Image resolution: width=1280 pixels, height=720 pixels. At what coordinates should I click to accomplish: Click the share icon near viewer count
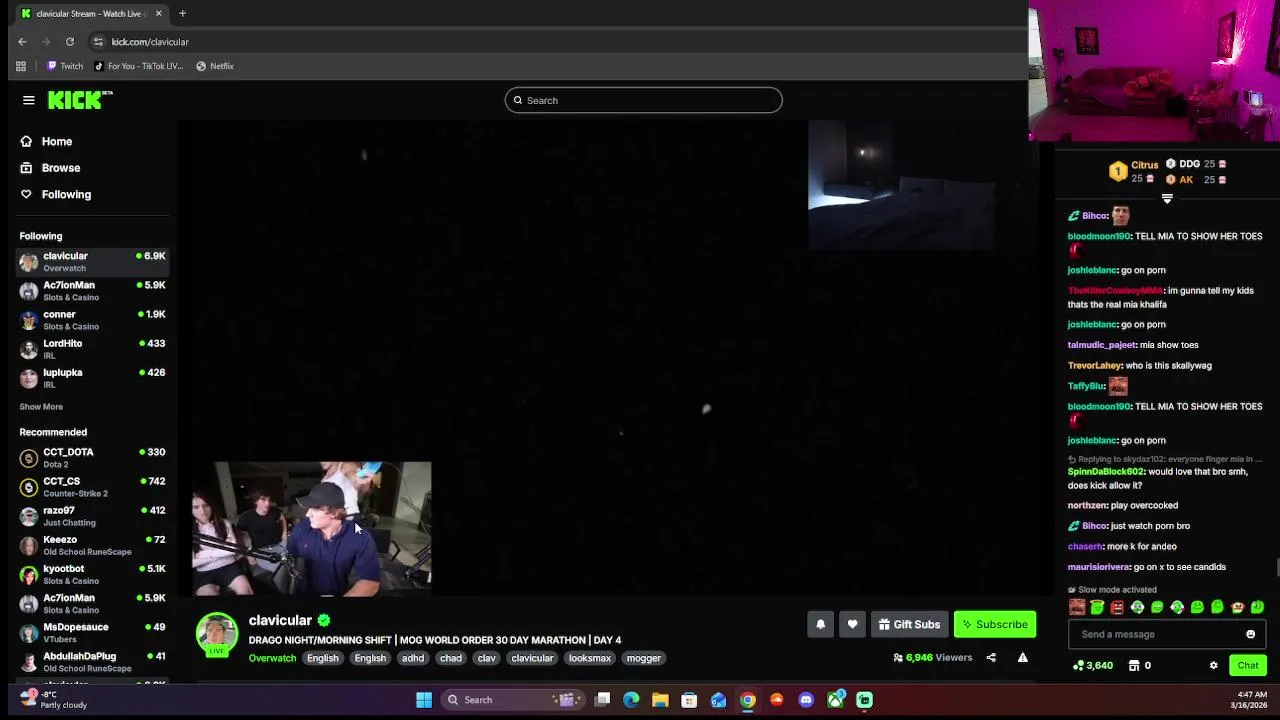(991, 658)
